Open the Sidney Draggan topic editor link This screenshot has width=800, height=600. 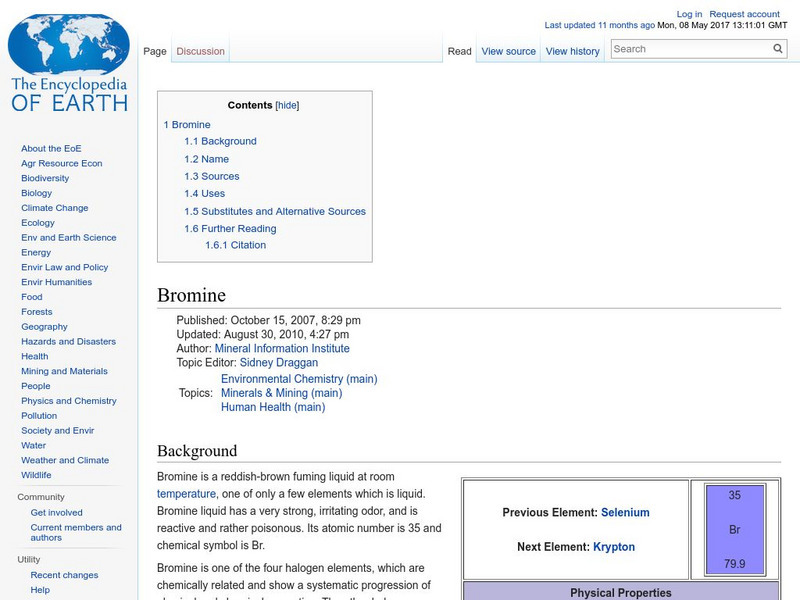(279, 363)
